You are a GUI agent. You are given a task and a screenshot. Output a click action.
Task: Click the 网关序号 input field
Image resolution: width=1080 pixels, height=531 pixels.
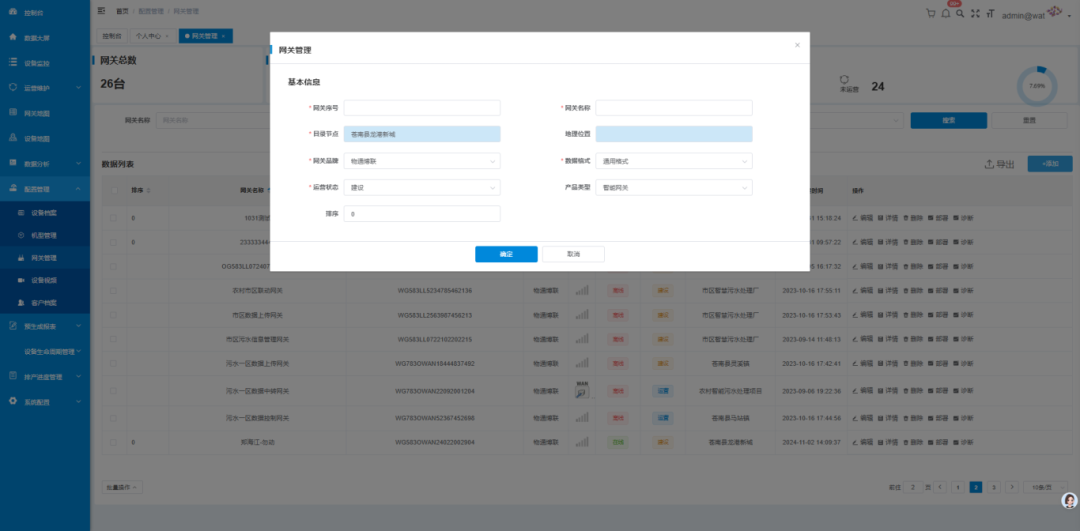point(422,108)
